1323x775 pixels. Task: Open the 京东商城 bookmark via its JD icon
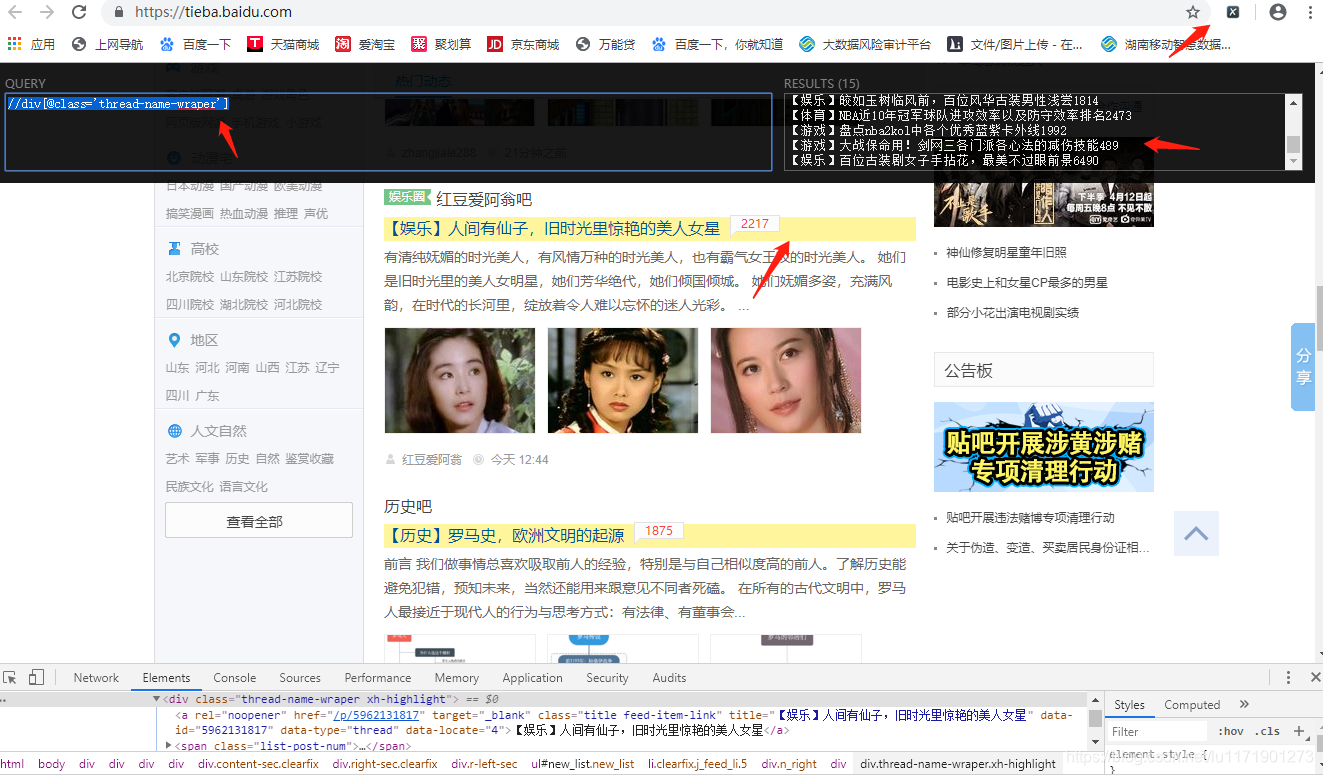tap(496, 43)
